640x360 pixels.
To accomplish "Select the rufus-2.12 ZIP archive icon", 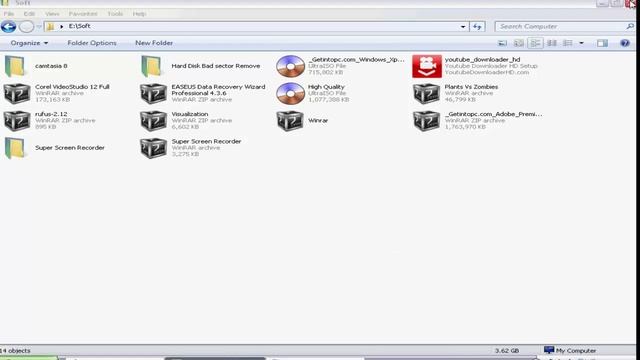I will [x=17, y=121].
